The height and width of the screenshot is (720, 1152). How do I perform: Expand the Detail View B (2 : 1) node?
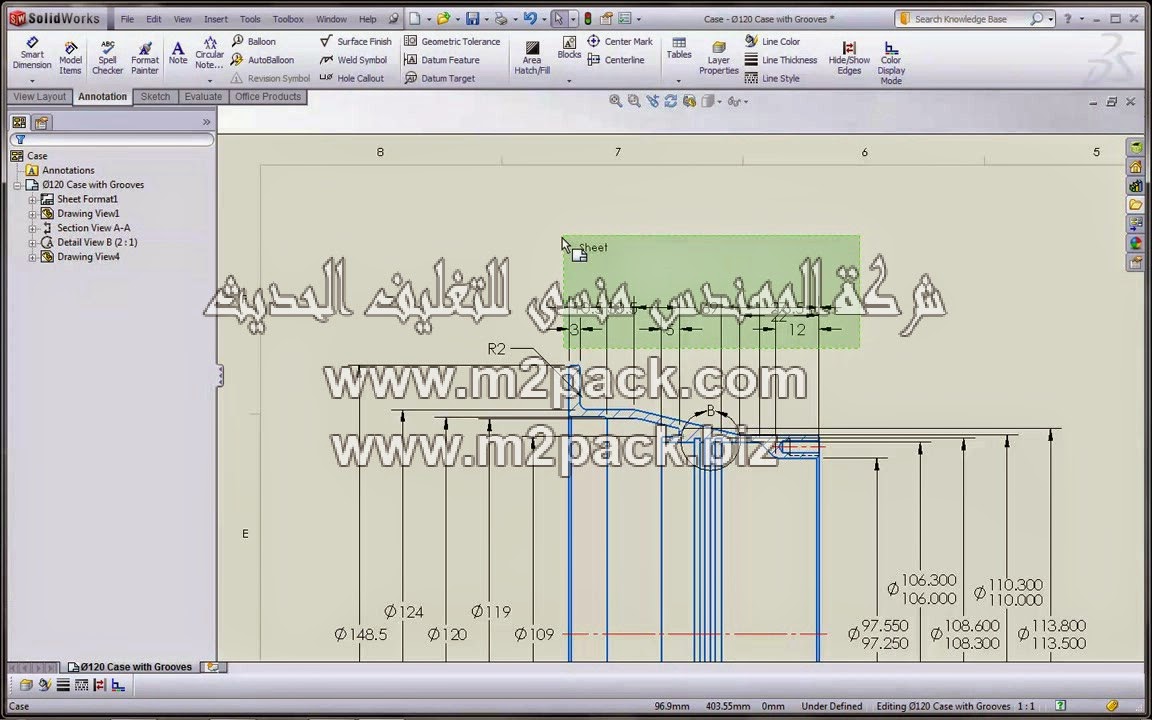pos(32,242)
